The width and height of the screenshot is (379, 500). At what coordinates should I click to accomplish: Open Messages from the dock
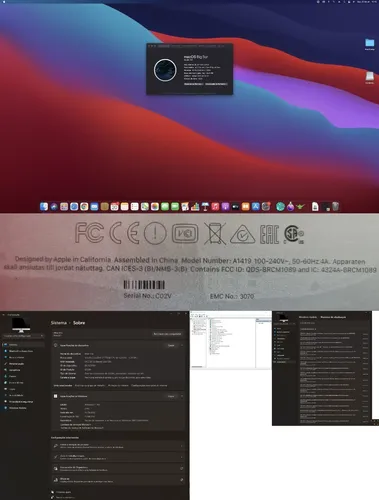click(x=165, y=207)
